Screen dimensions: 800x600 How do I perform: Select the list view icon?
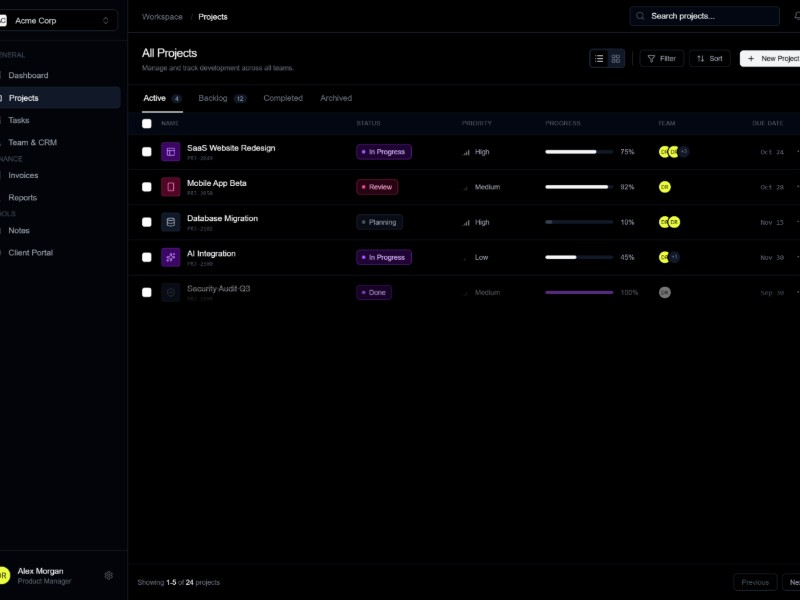click(x=600, y=58)
